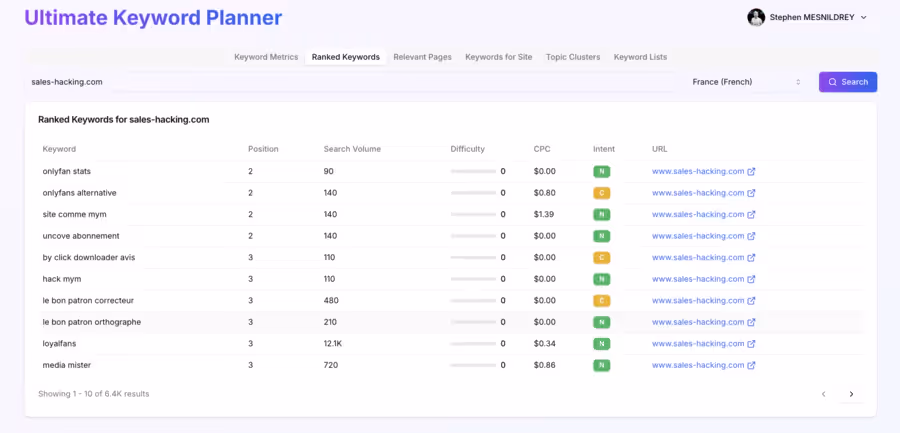The image size is (900, 433).
Task: Select the keyword 'uncove abonnement'
Action: pyautogui.click(x=81, y=236)
